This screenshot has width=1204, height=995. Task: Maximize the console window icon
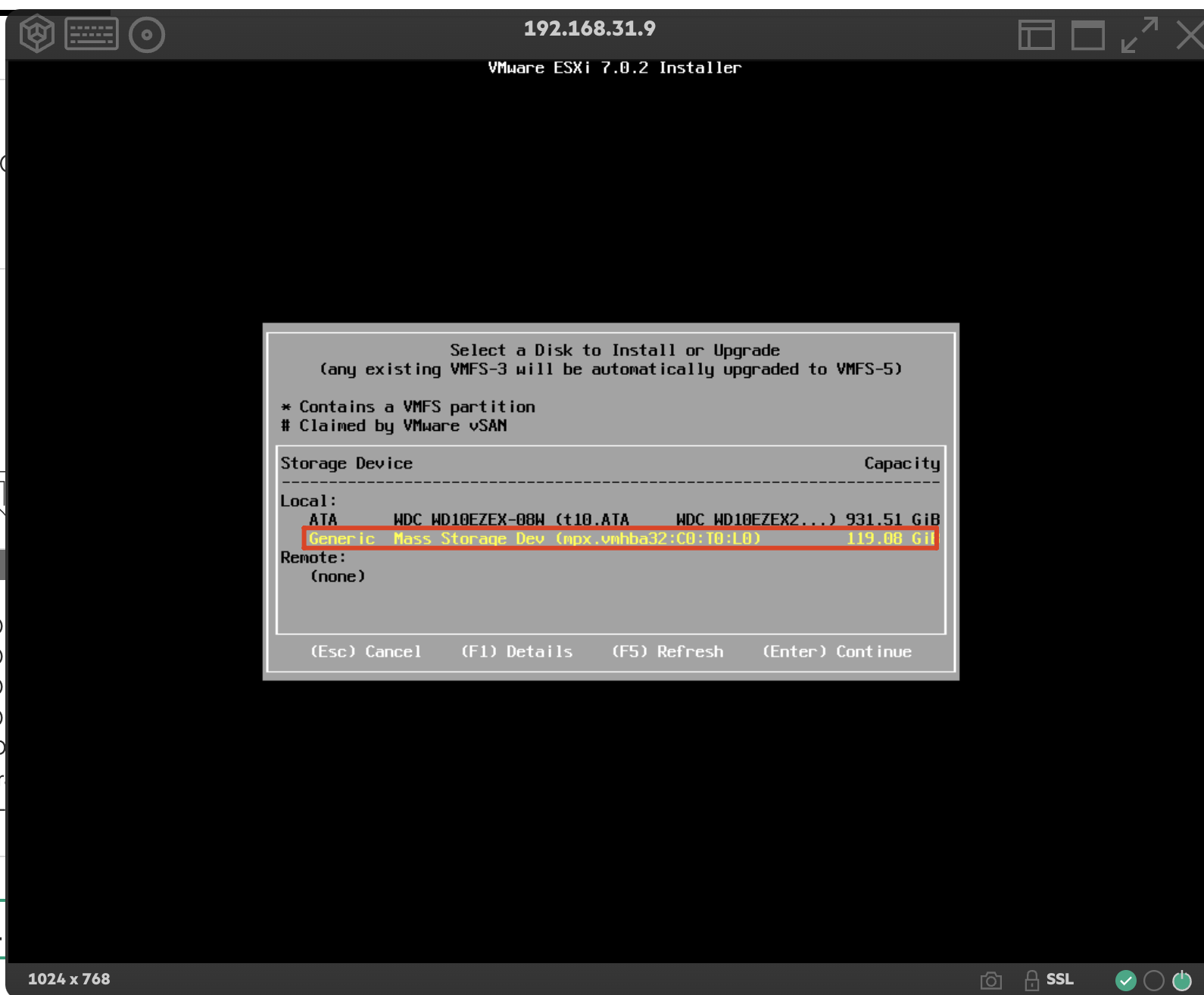click(x=1088, y=35)
